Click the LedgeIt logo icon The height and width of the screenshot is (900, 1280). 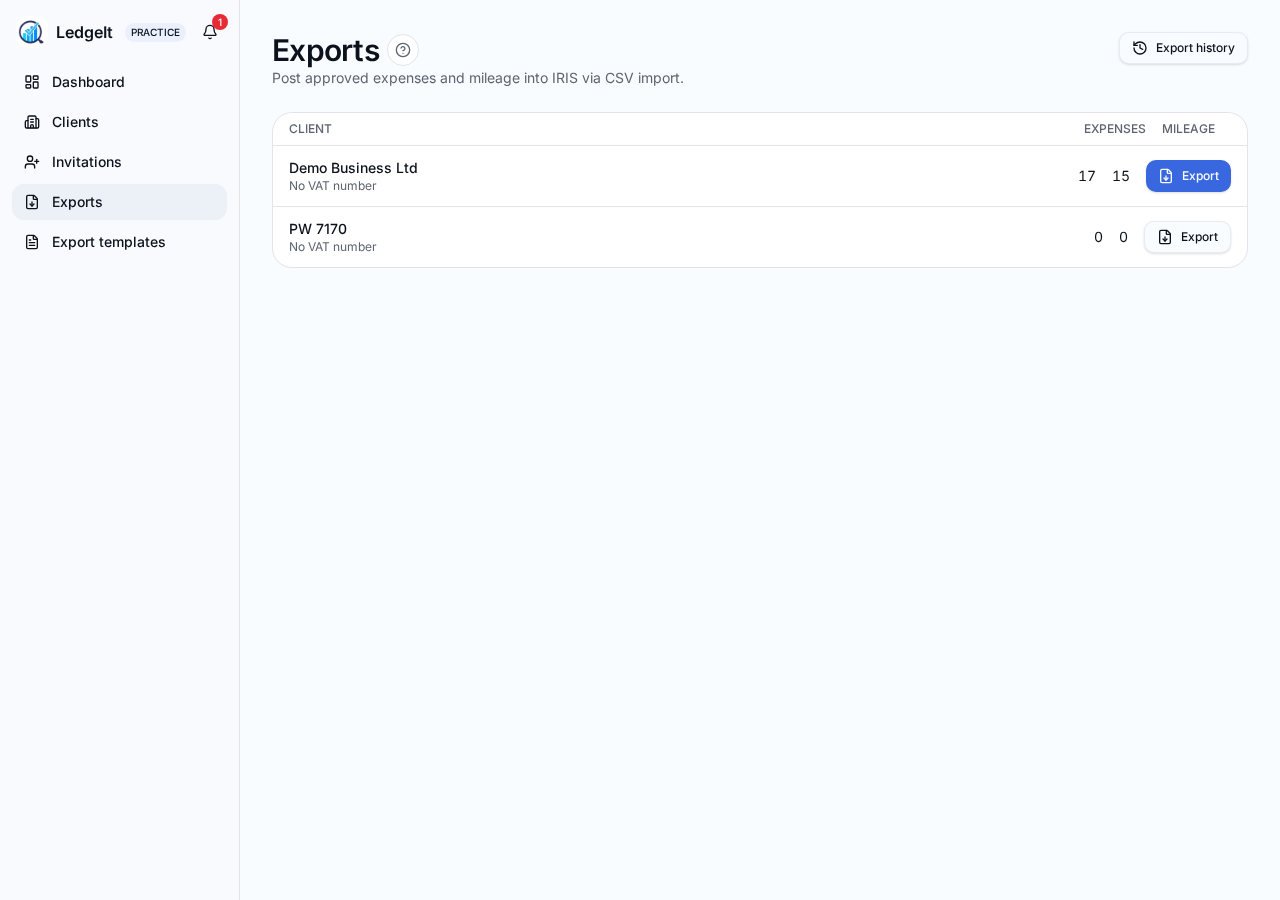31,32
